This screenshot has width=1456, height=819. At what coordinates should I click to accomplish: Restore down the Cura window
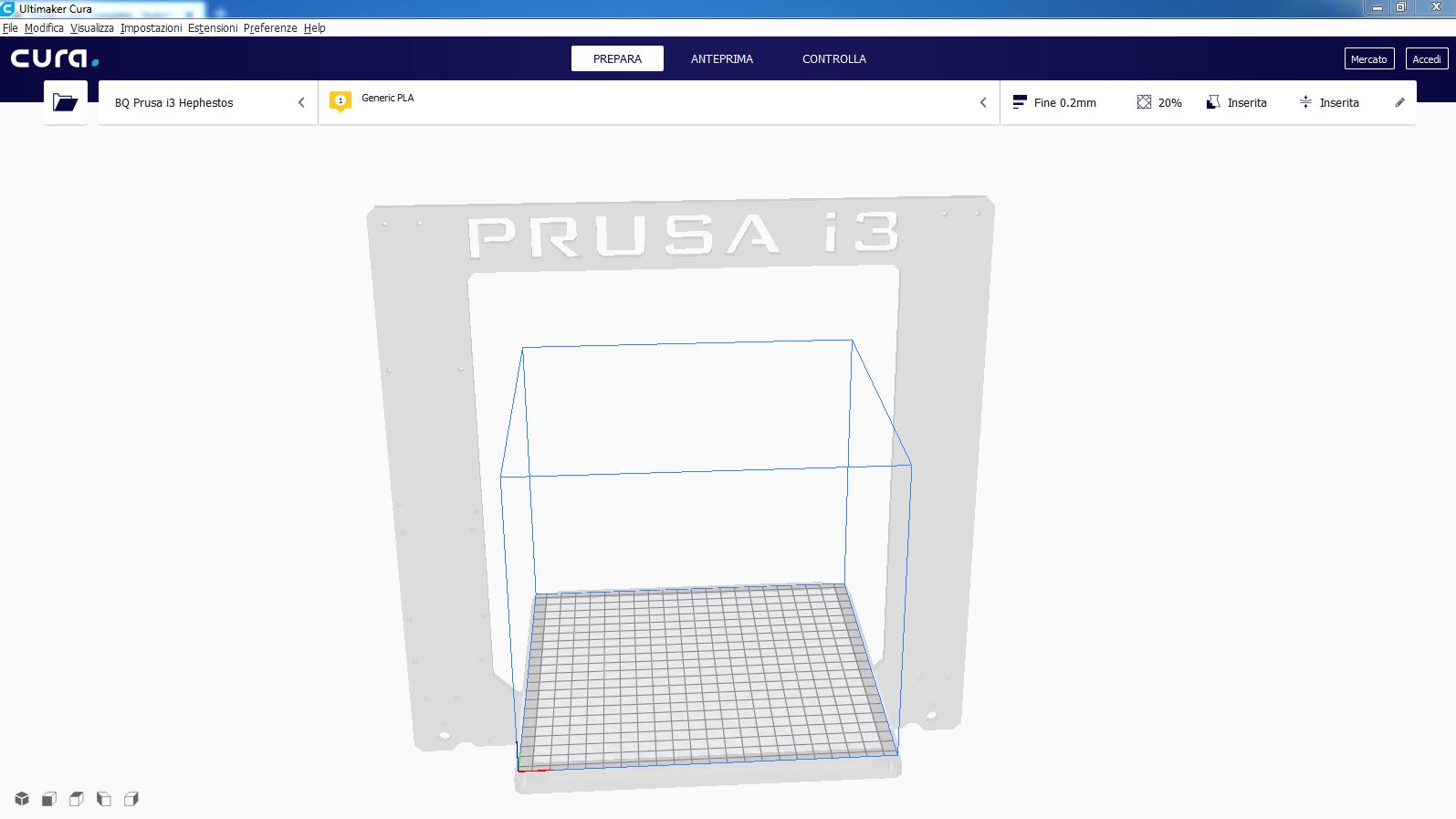(1401, 7)
